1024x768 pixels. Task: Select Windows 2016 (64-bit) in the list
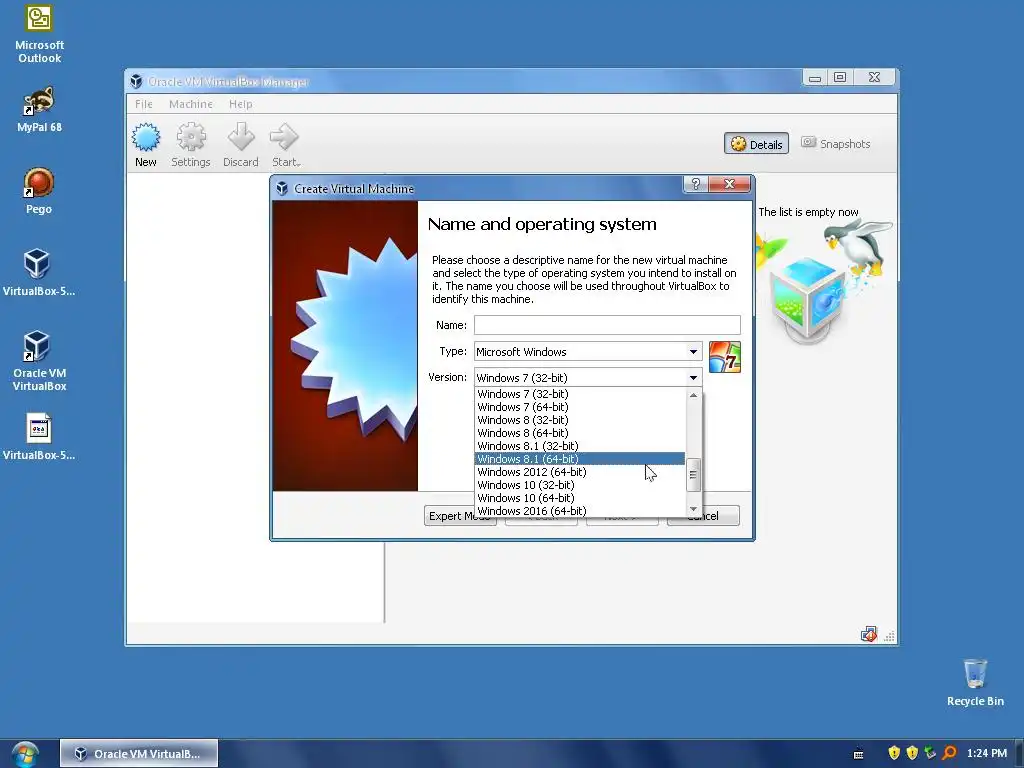579,511
